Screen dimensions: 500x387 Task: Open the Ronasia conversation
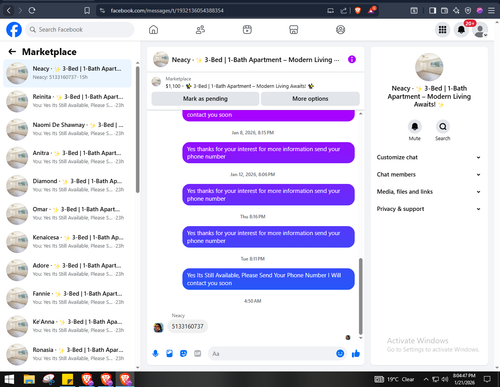click(68, 355)
